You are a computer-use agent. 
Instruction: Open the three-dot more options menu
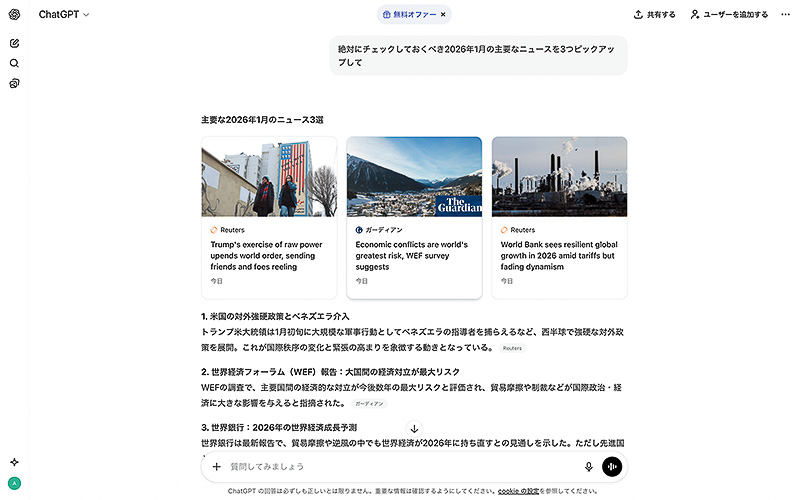pyautogui.click(x=785, y=15)
